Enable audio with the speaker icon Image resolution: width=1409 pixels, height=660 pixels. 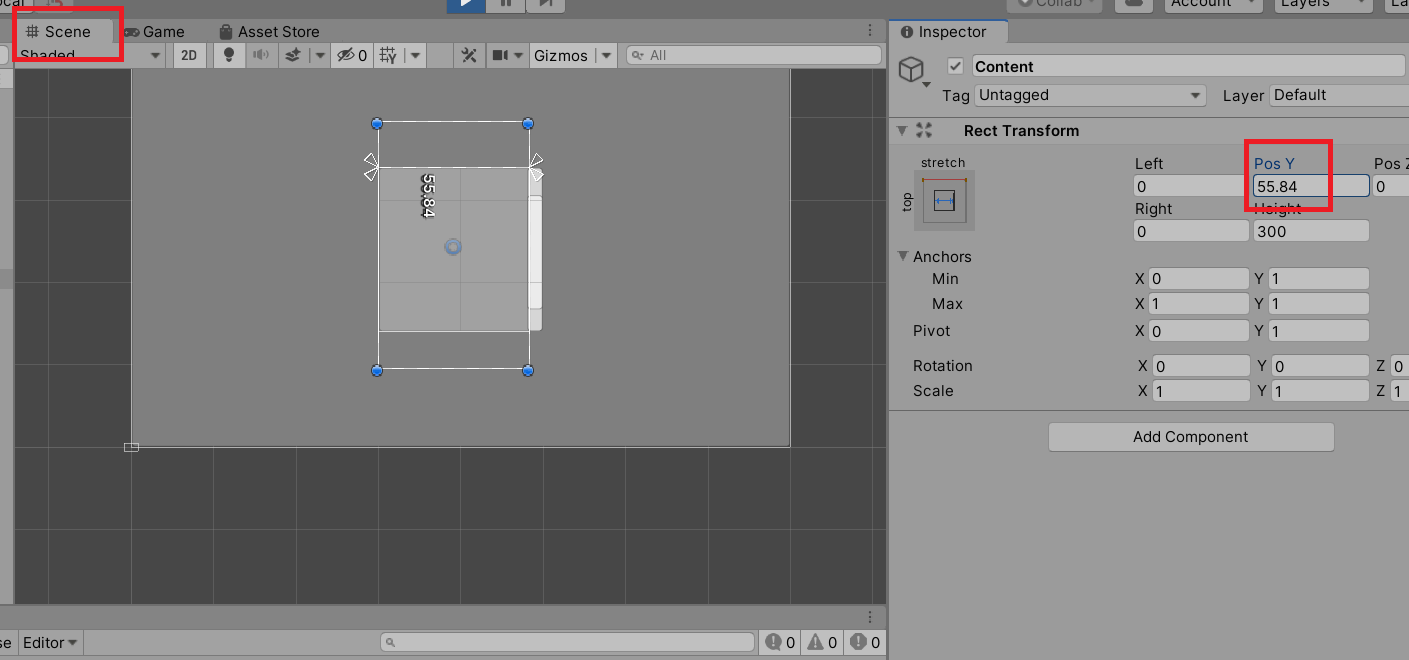pyautogui.click(x=261, y=55)
